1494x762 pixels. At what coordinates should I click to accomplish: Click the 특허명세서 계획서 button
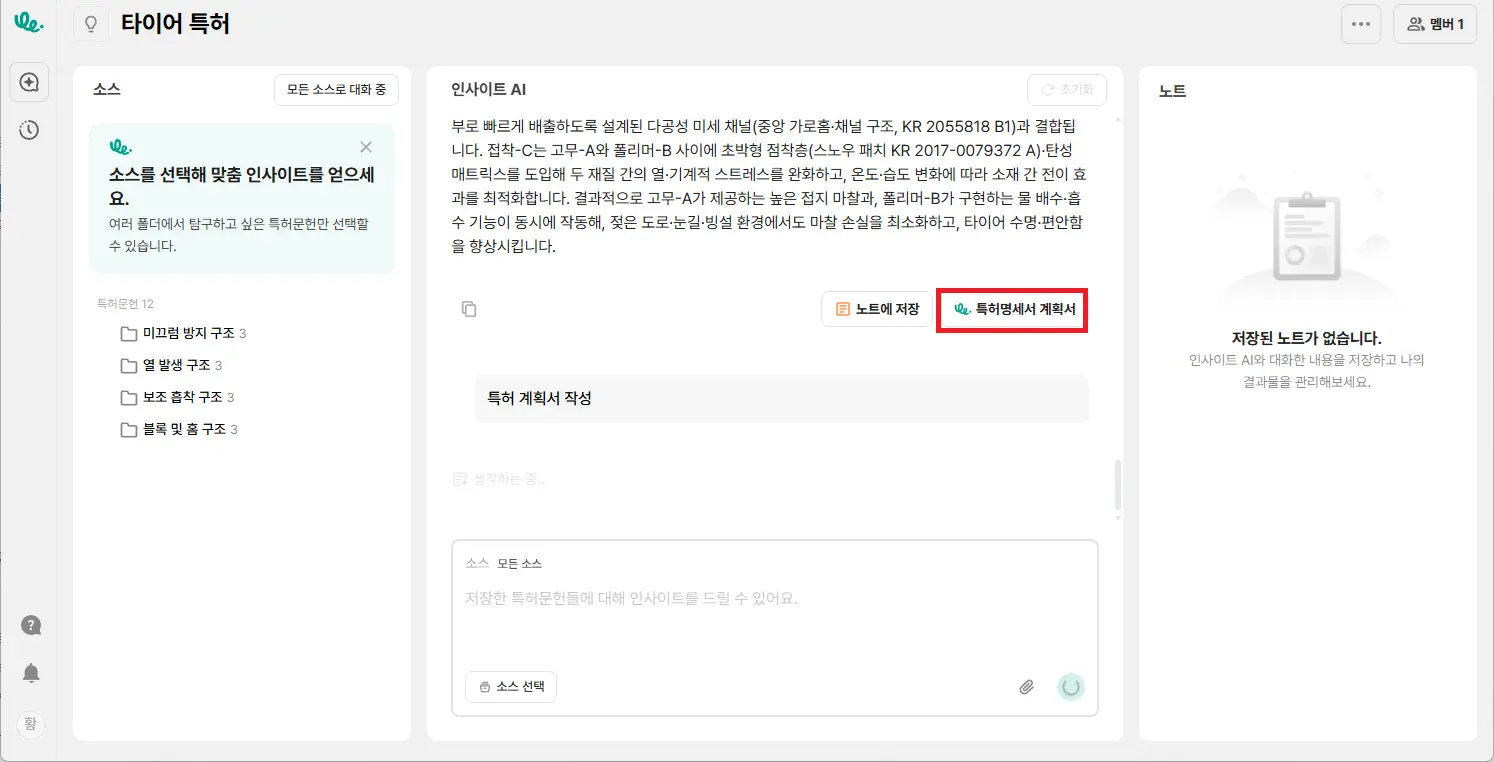(1013, 310)
